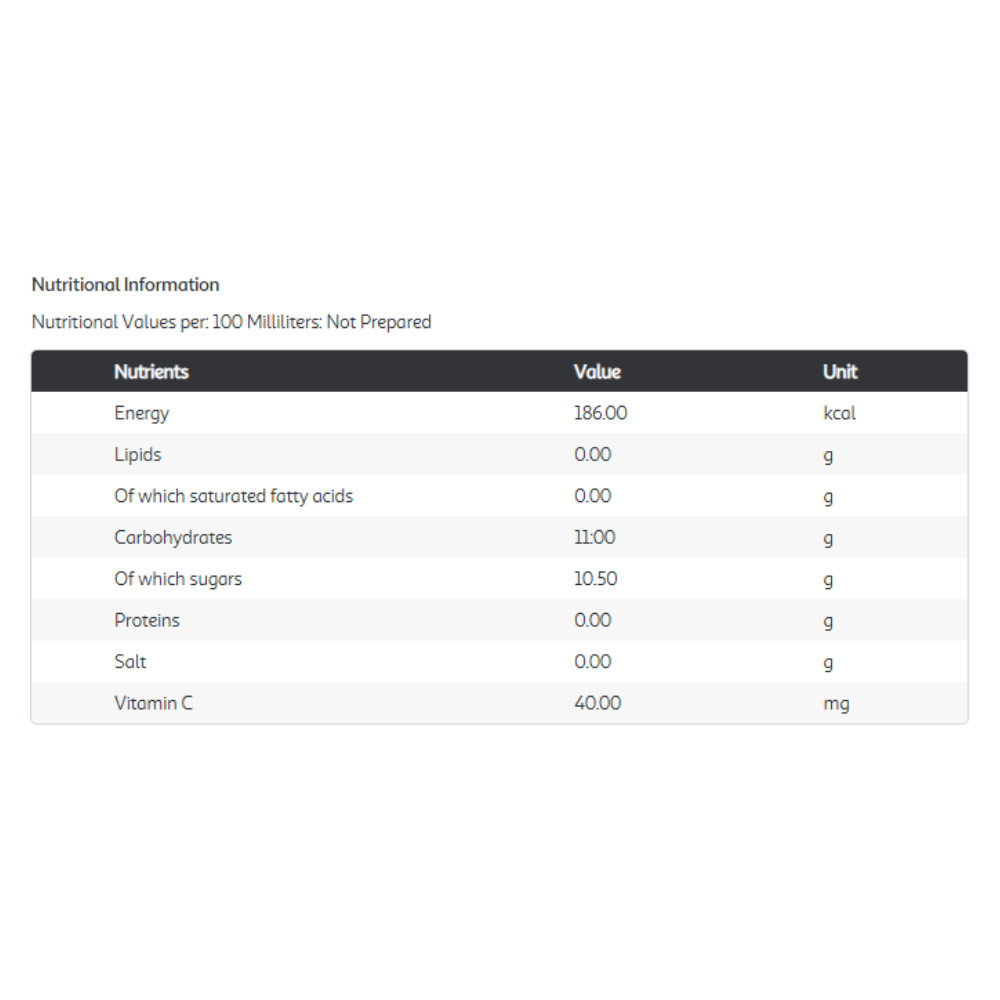This screenshot has width=1000, height=1000.
Task: Click the Of which saturated fatty acids label
Action: (x=233, y=496)
